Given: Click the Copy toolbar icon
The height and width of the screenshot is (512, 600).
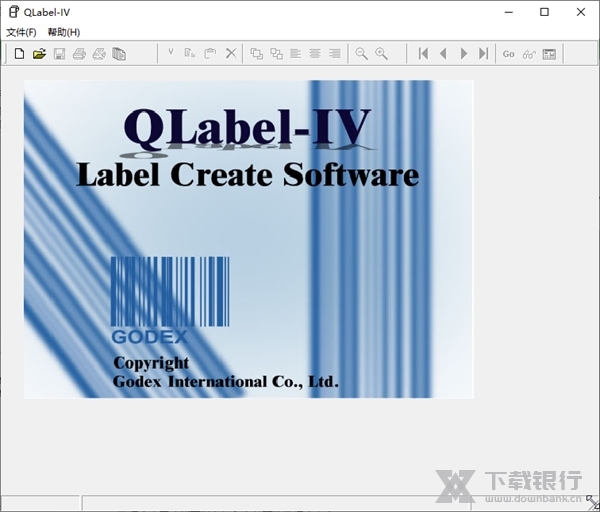Looking at the screenshot, I should coord(190,53).
